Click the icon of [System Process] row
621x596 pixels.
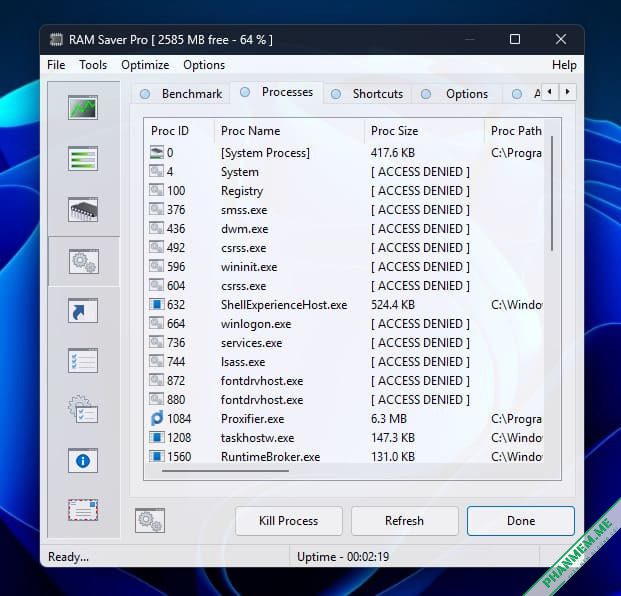click(x=156, y=152)
